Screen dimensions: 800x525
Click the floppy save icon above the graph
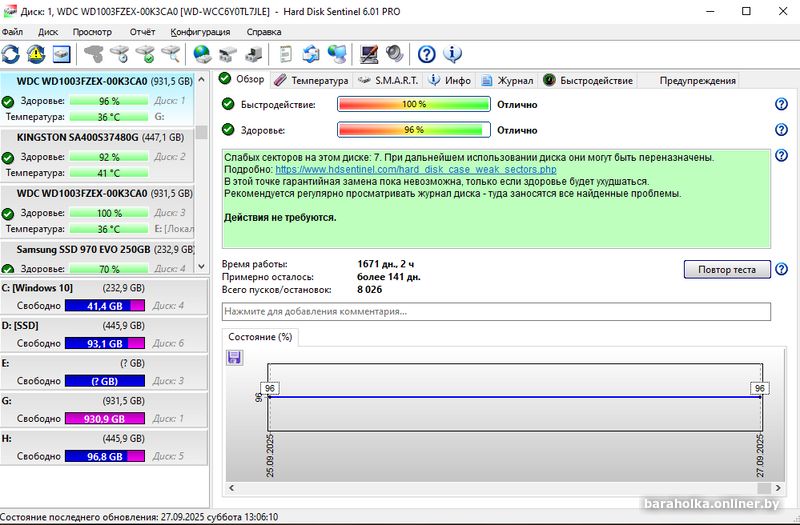click(x=235, y=357)
